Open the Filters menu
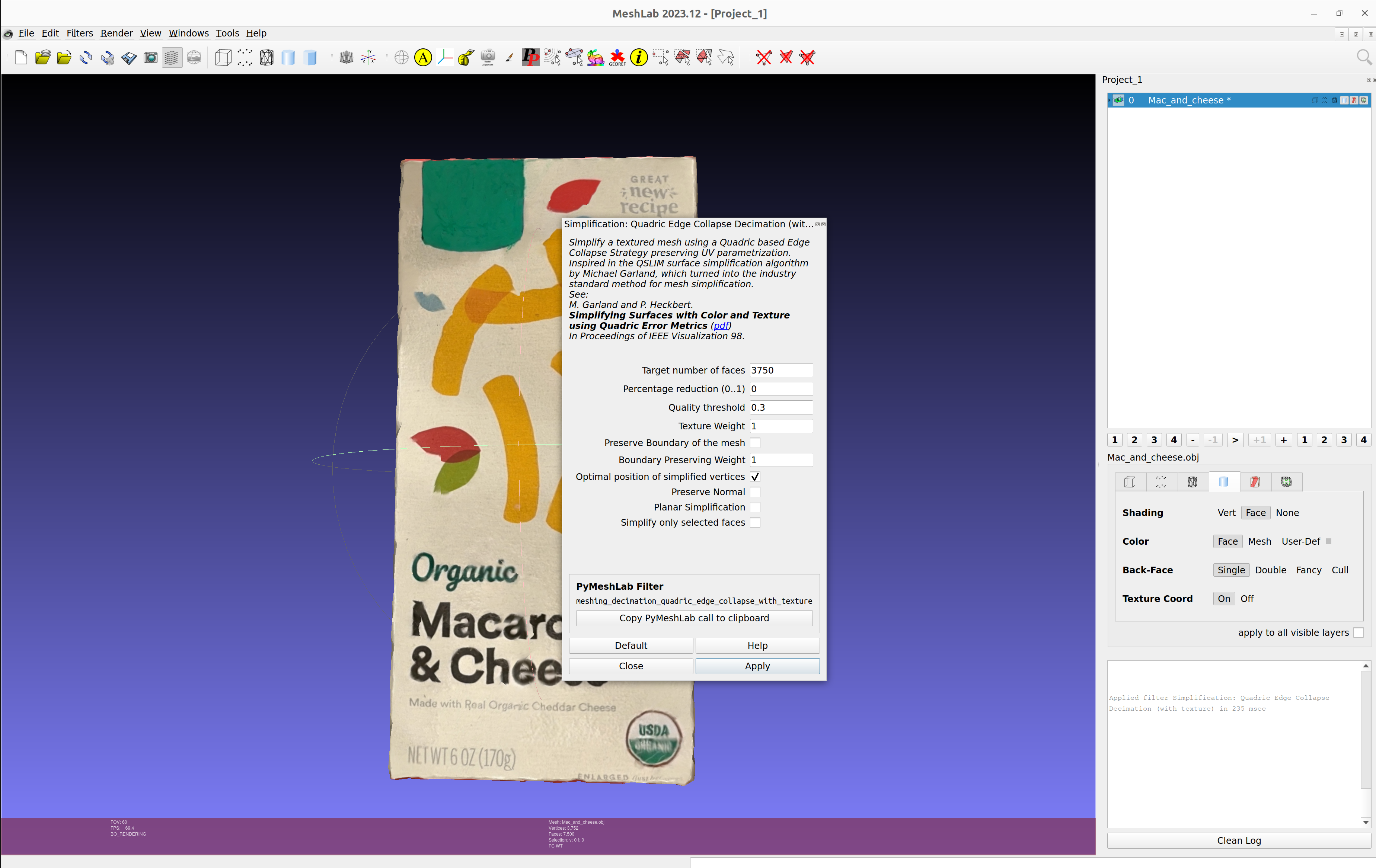 [79, 33]
